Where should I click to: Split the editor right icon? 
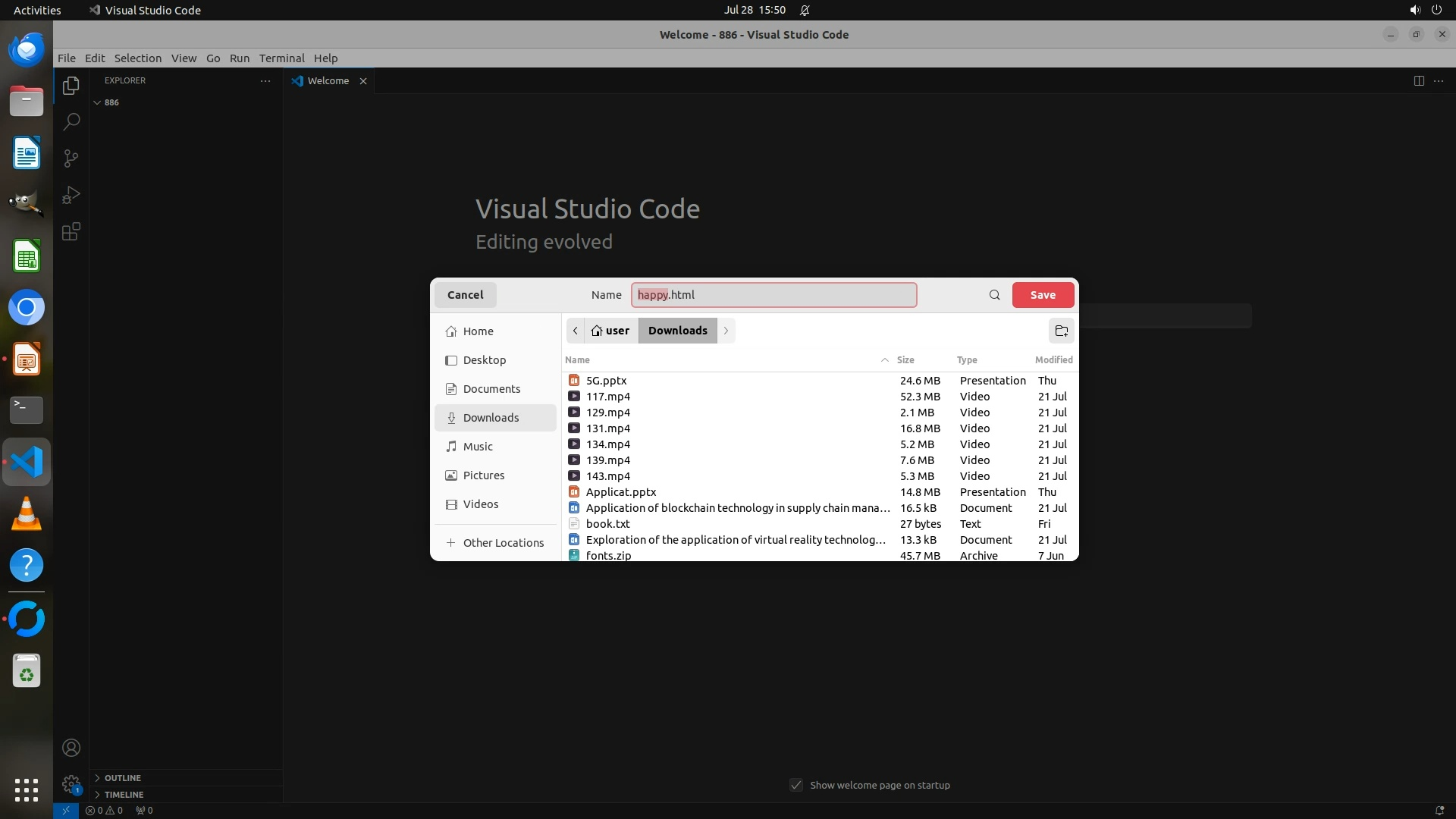tap(1418, 80)
